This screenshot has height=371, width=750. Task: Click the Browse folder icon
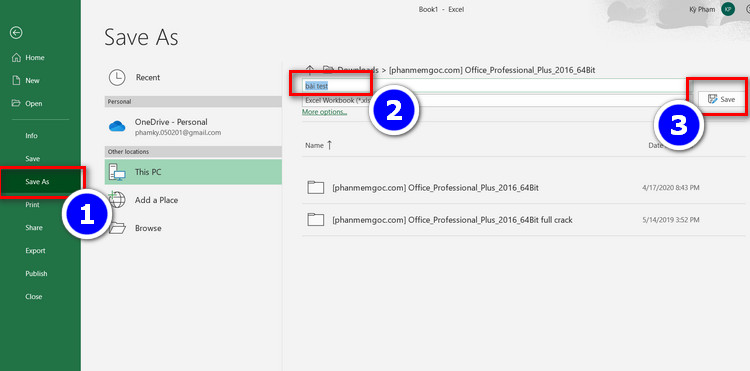(x=117, y=228)
